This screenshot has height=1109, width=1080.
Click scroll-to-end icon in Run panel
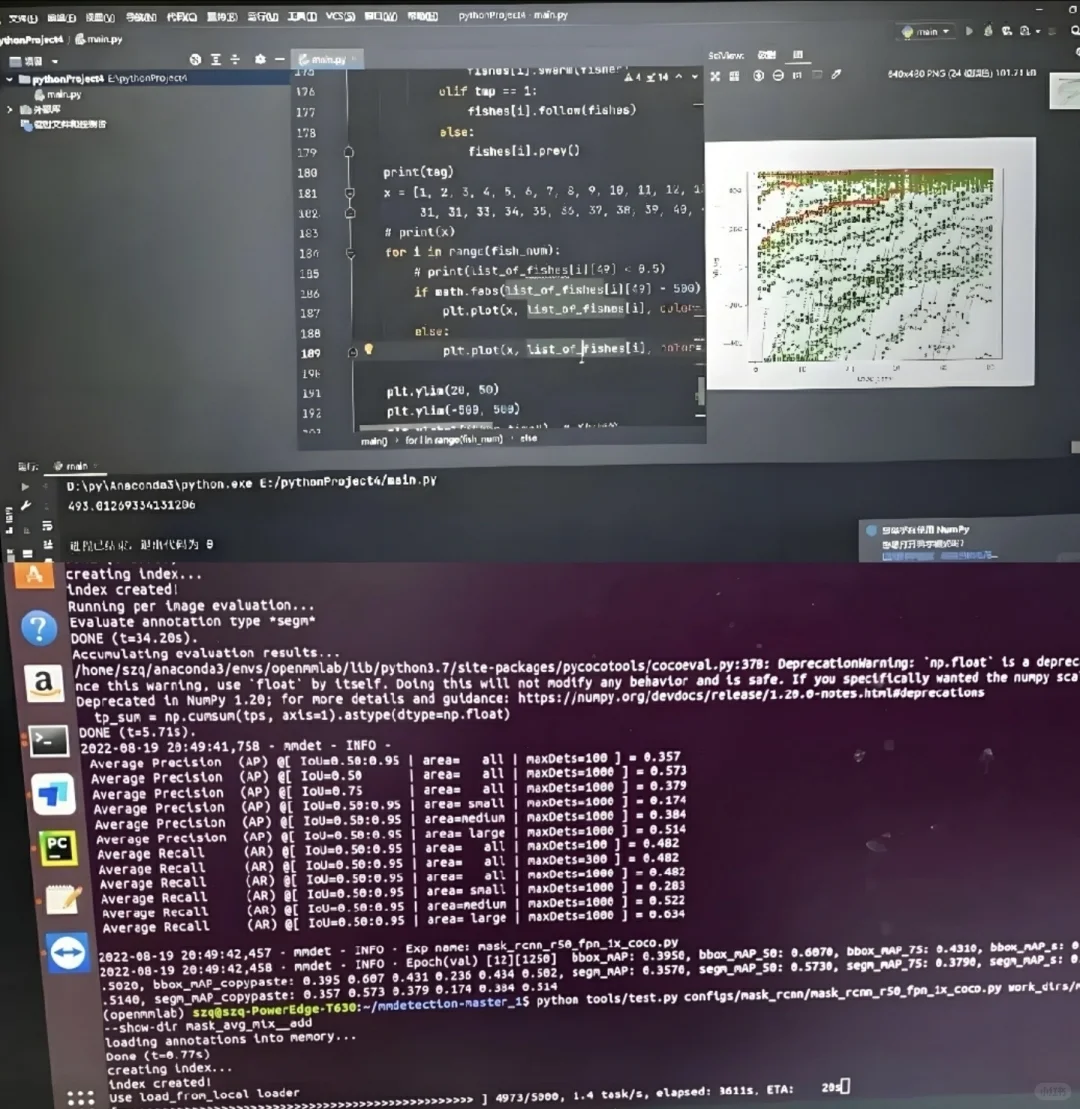point(48,545)
